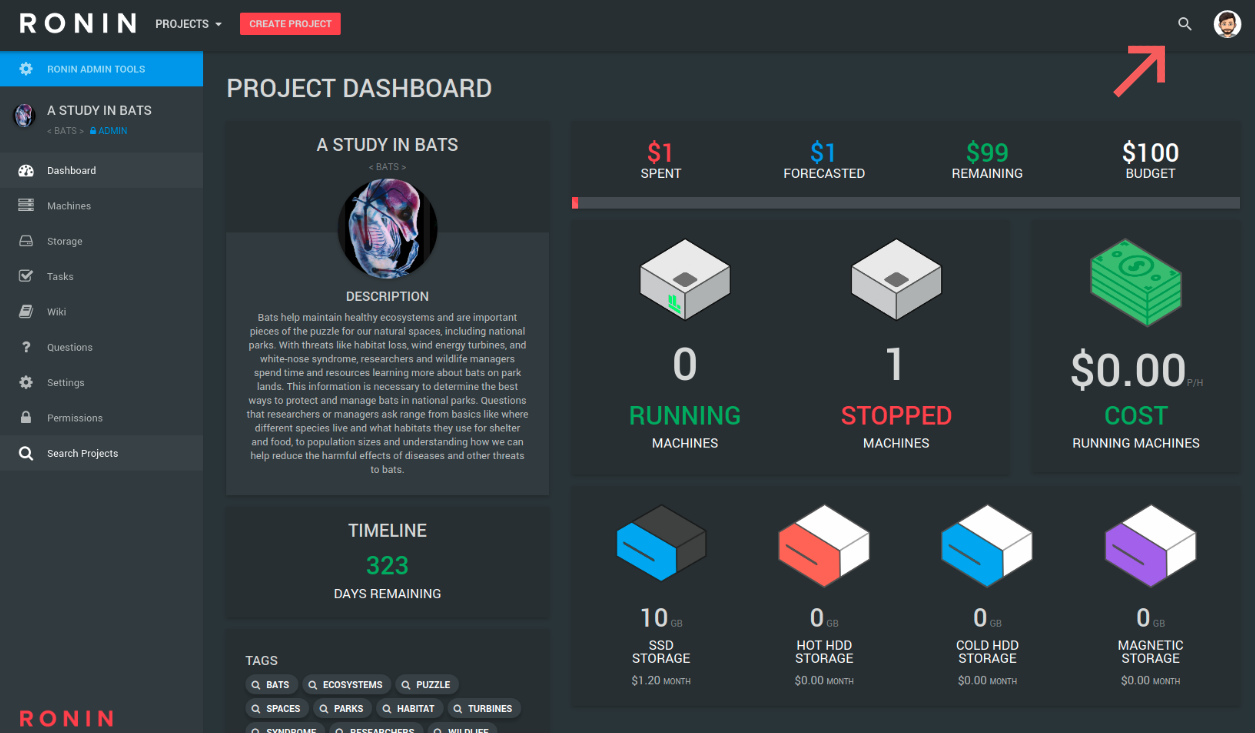The height and width of the screenshot is (733, 1255).
Task: Open search with the magnifier icon in header
Action: 1185,24
